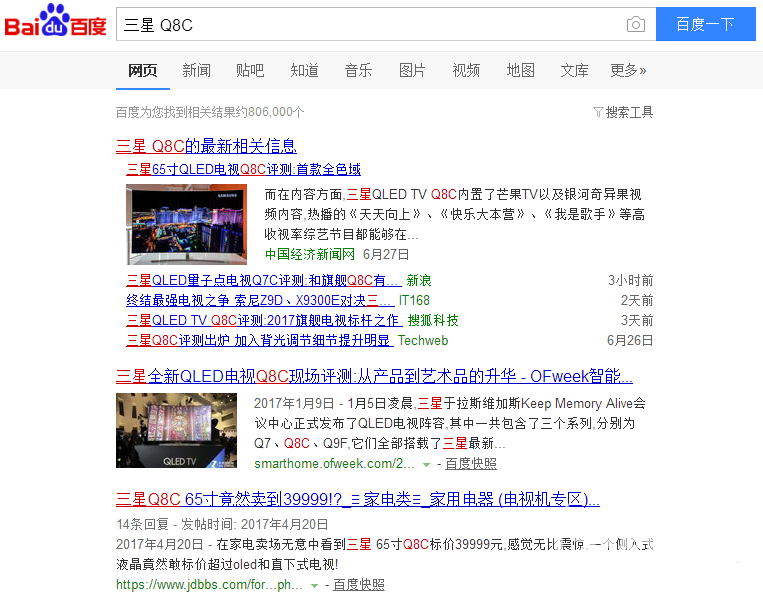The width and height of the screenshot is (763, 602).
Task: Click the Techweb source label
Action: pyautogui.click(x=423, y=340)
